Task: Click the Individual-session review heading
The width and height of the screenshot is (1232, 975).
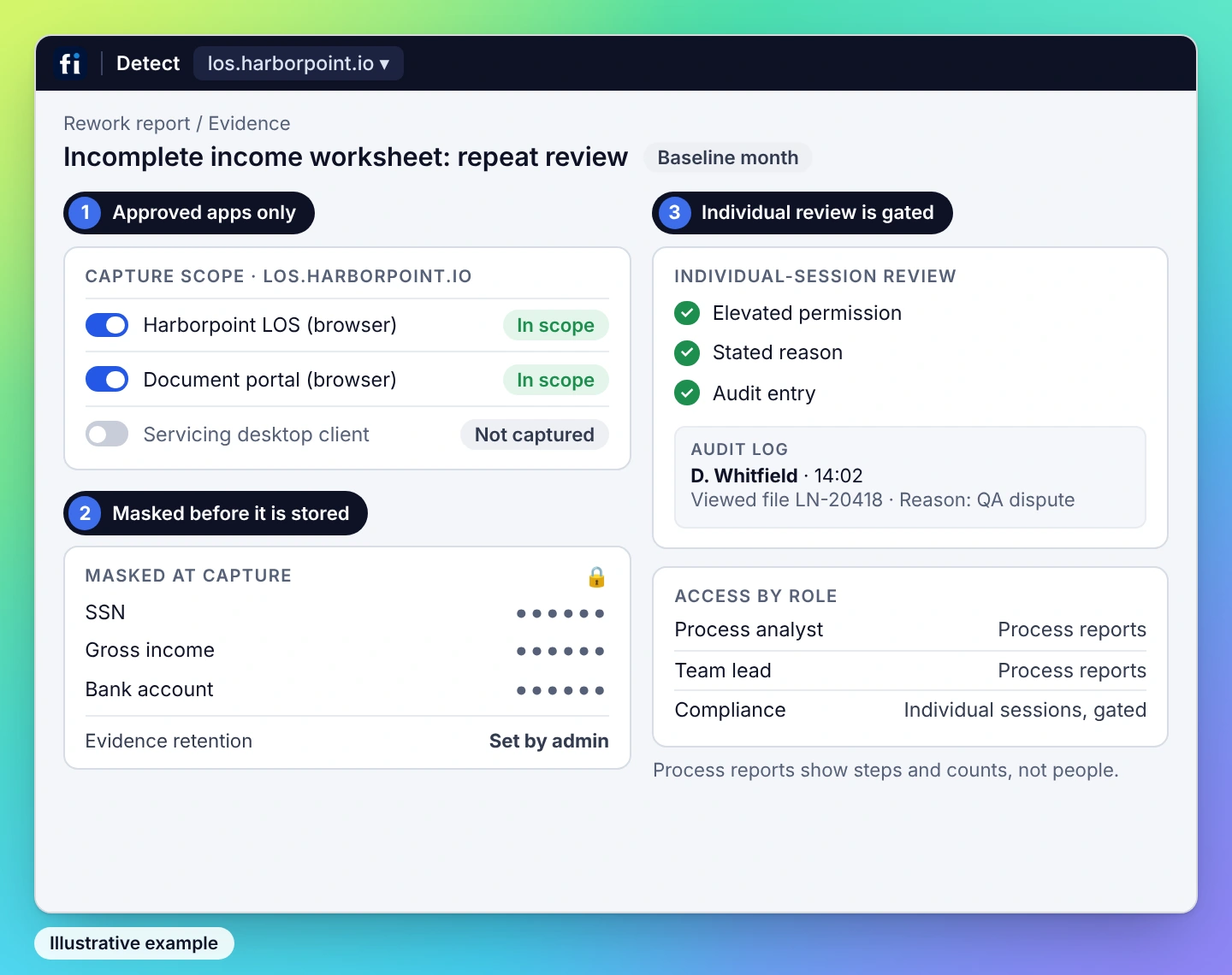Action: click(815, 276)
